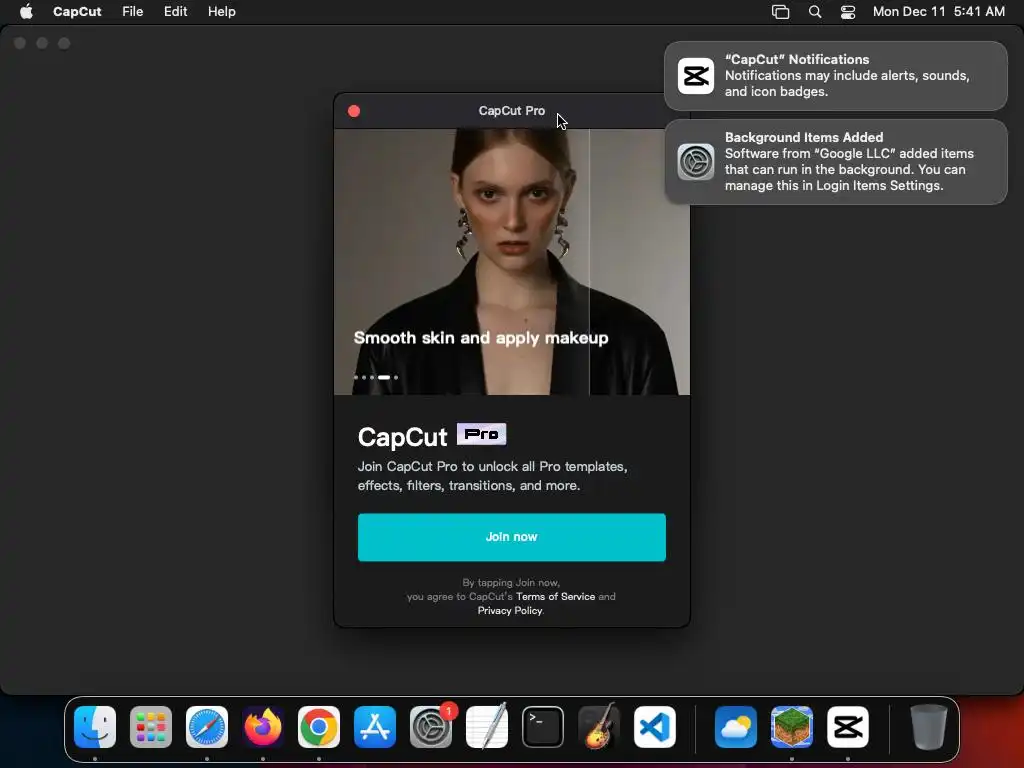The image size is (1024, 768).
Task: Open Finder from the dock
Action: [95, 726]
